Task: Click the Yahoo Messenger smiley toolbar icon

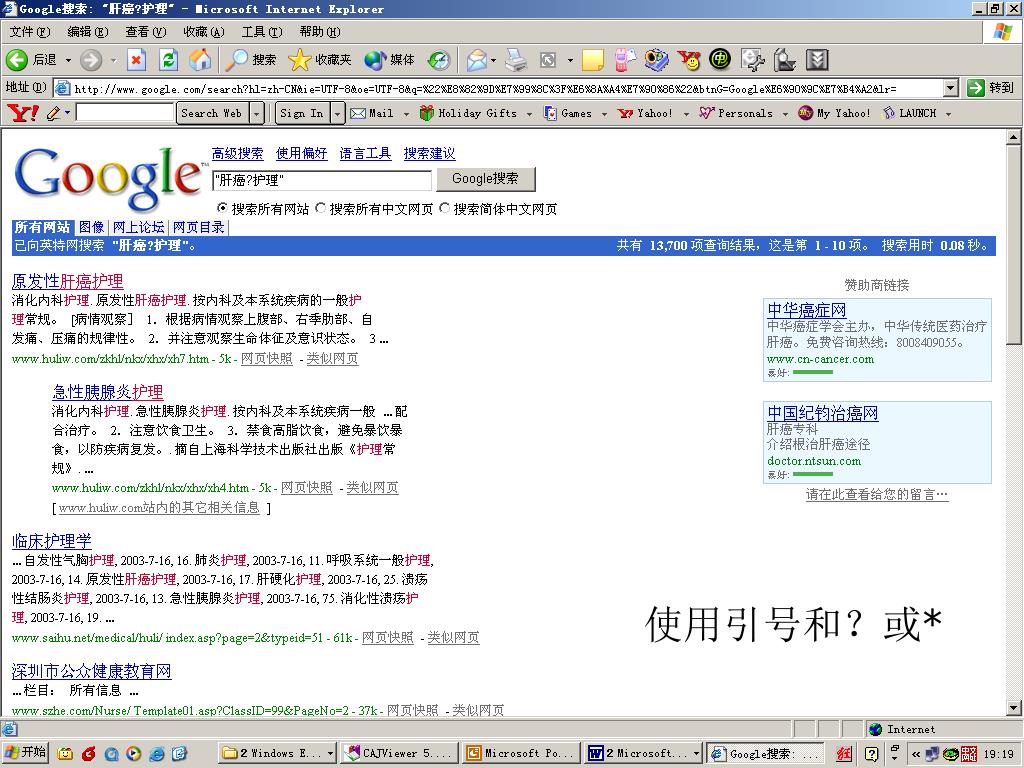Action: 688,60
